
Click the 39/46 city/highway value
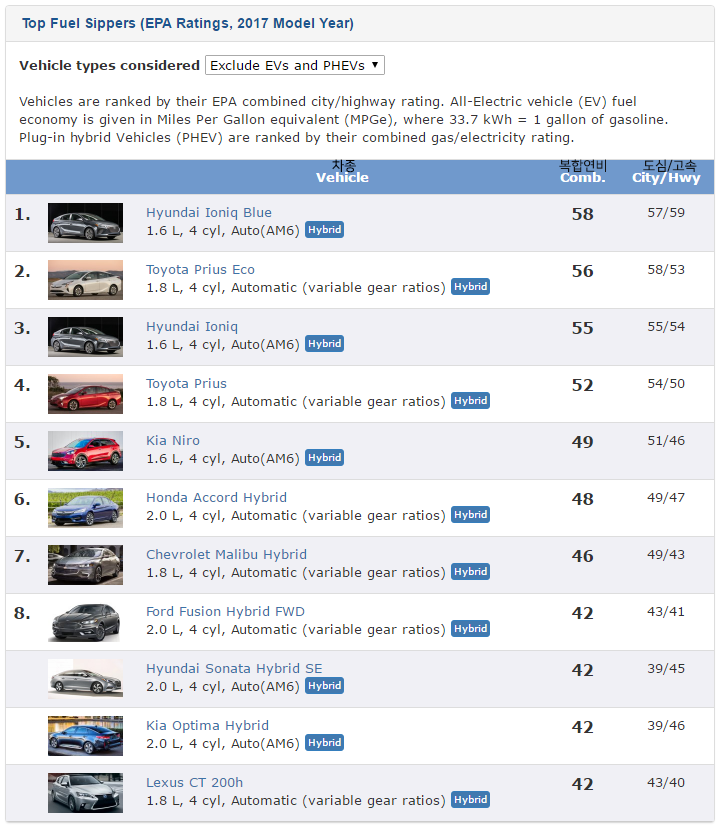(666, 725)
